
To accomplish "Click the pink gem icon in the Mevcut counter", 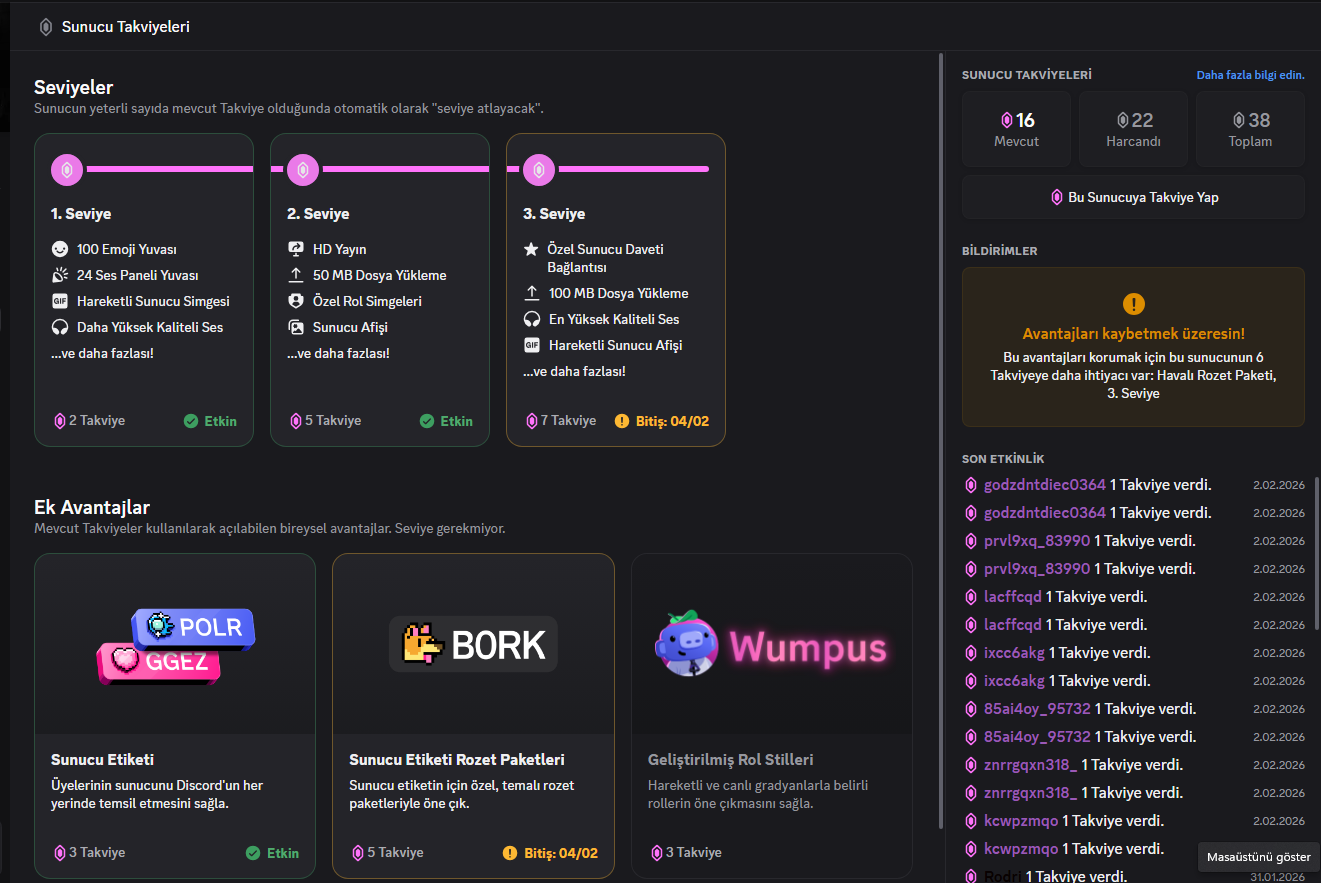I will tap(1007, 120).
